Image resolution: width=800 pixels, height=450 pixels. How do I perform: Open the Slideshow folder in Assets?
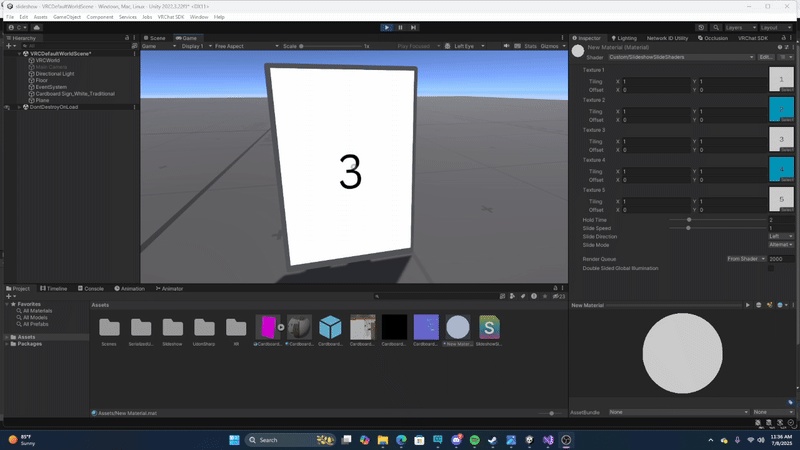coord(172,331)
